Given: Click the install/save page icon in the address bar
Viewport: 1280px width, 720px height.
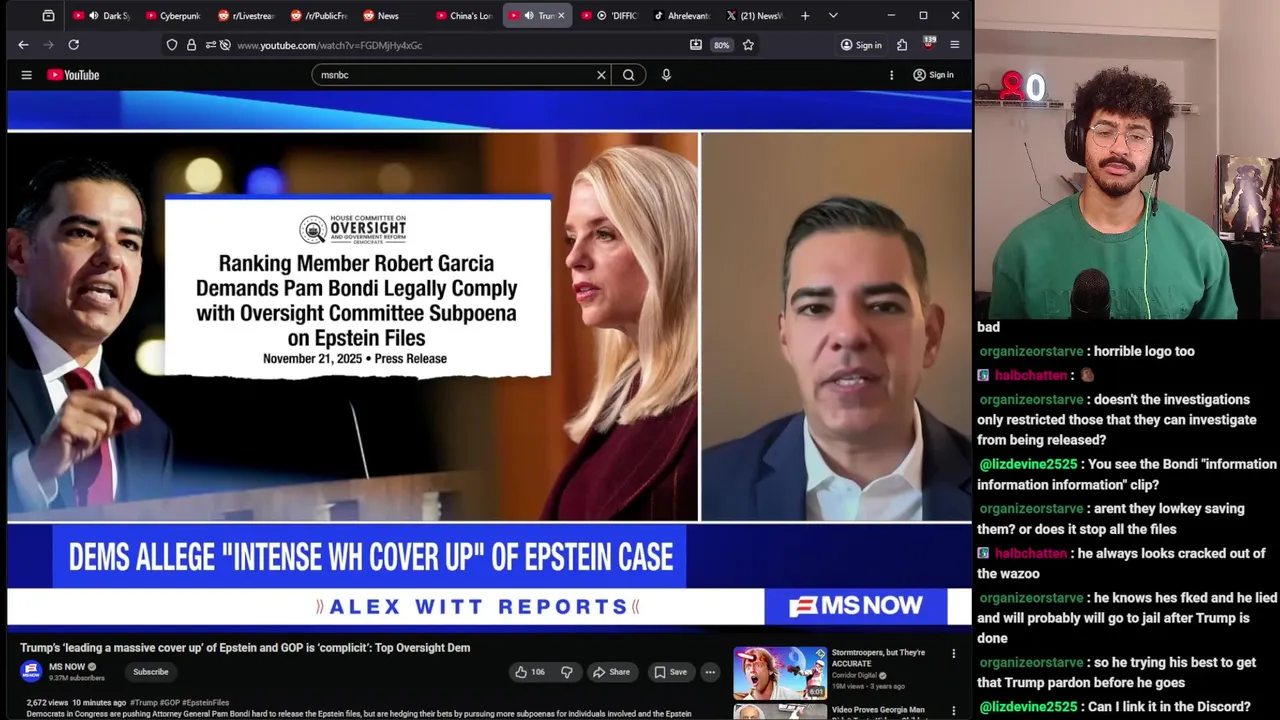Looking at the screenshot, I should coord(696,45).
